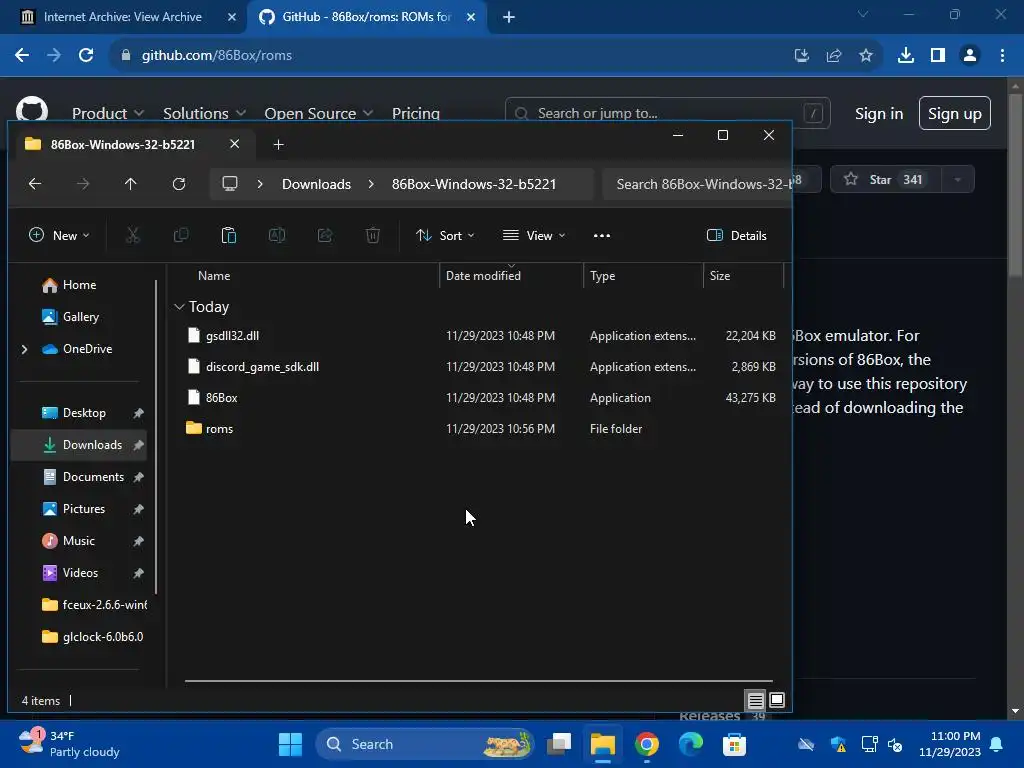Open the New item dropdown
The width and height of the screenshot is (1024, 768).
[x=59, y=236]
